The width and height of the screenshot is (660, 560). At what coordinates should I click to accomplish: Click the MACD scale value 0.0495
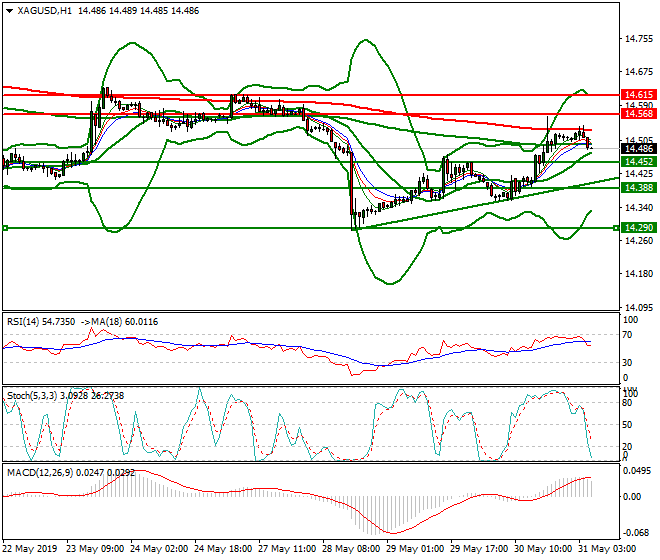[x=637, y=471]
